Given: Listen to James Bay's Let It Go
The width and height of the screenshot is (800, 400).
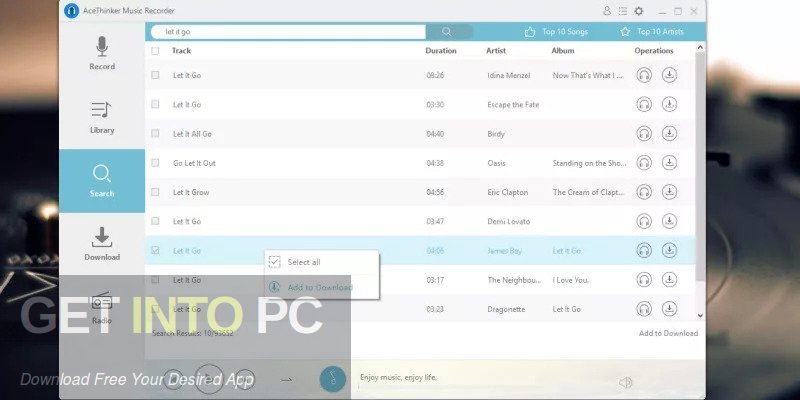Looking at the screenshot, I should point(644,251).
